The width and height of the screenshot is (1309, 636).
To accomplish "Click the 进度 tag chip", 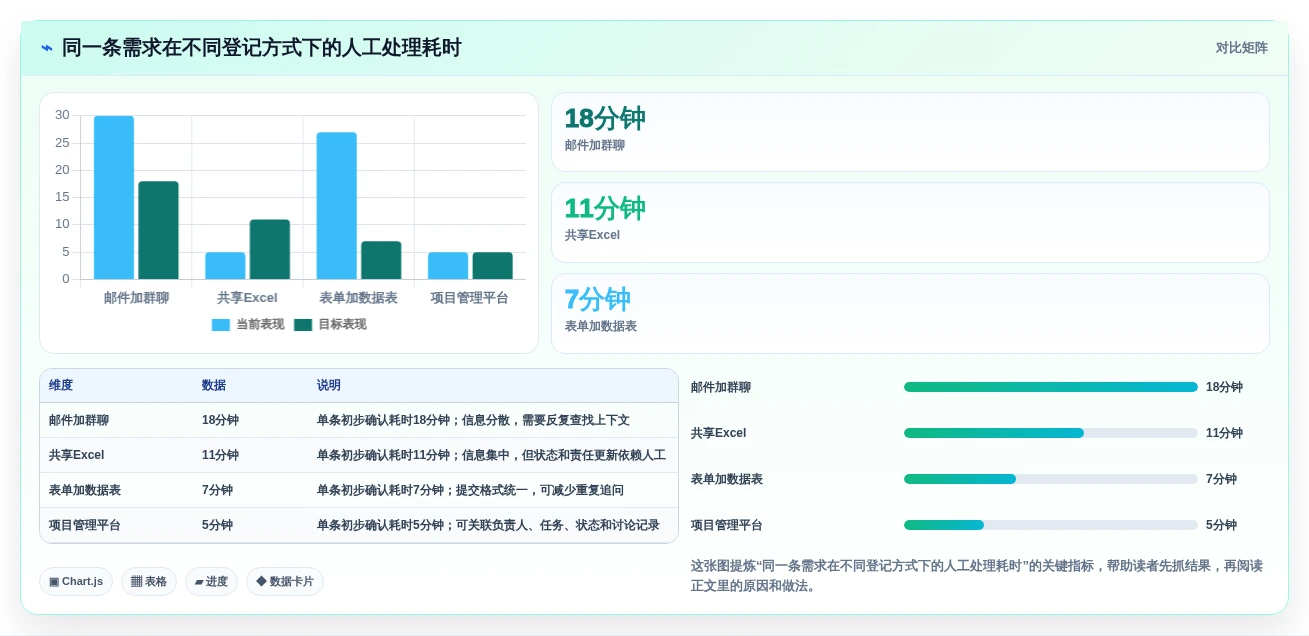I will pos(211,582).
